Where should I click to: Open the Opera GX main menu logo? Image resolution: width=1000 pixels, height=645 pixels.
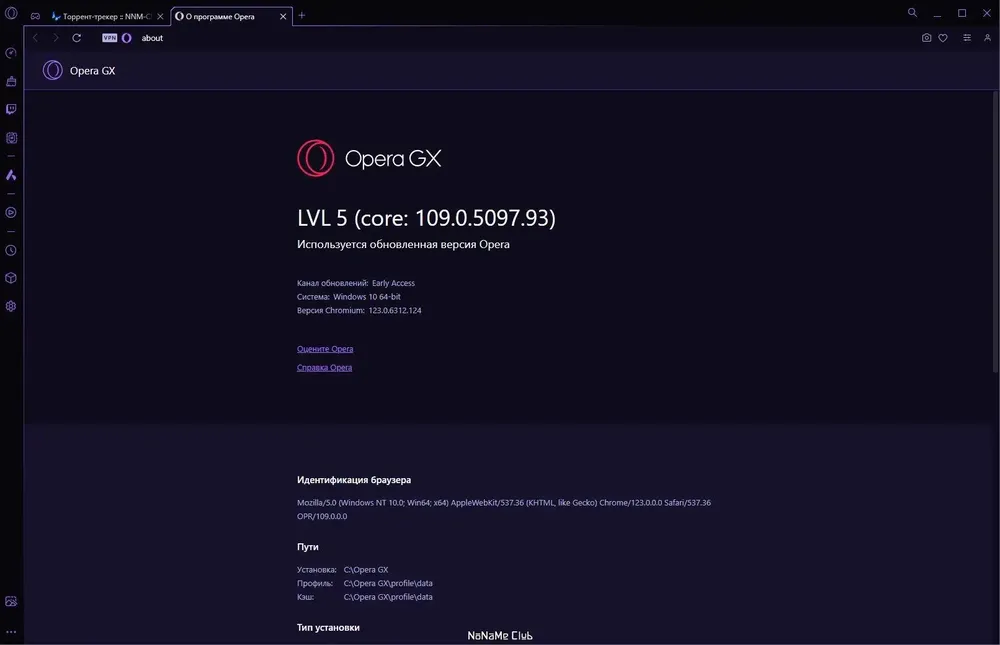coord(11,13)
